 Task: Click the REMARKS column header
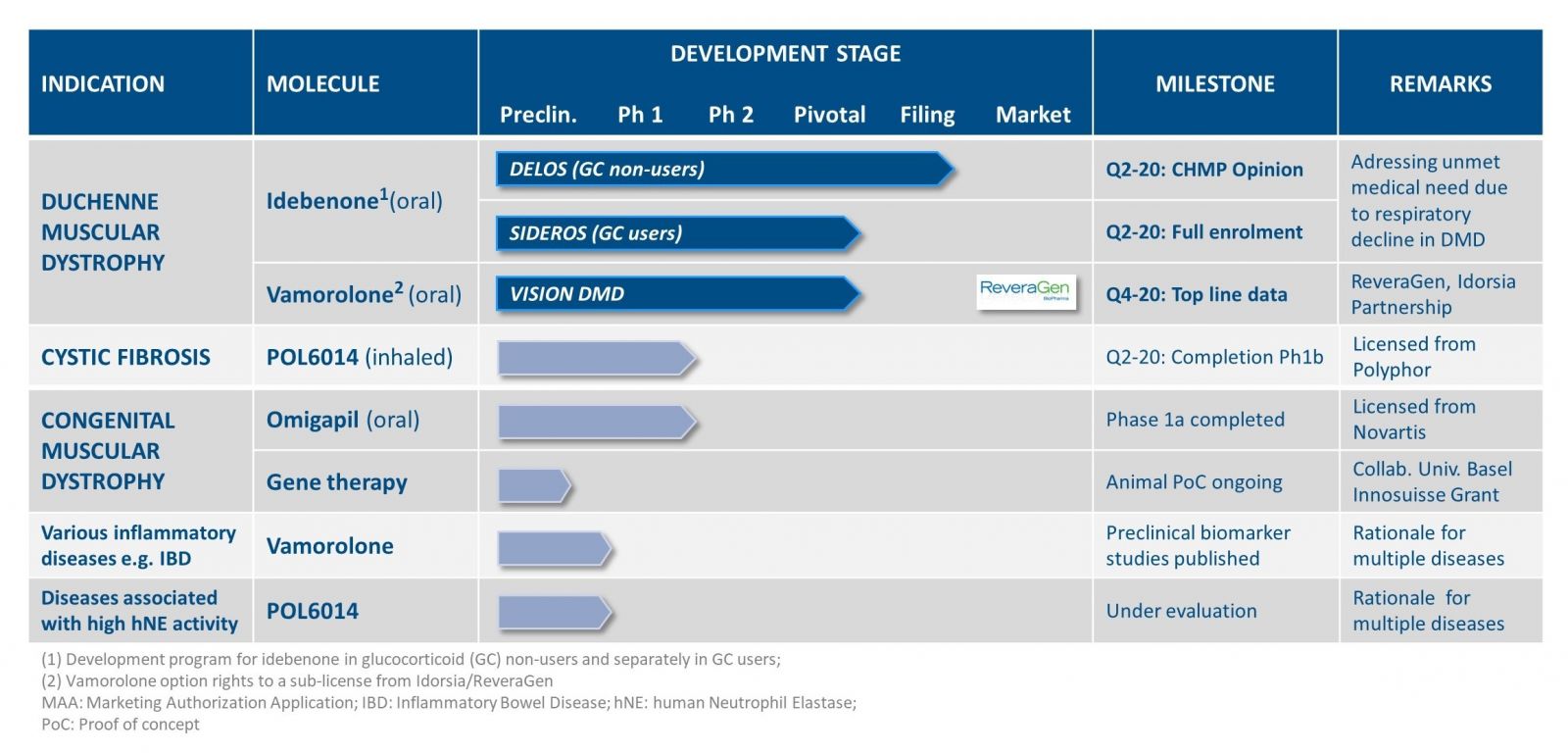(x=1440, y=84)
